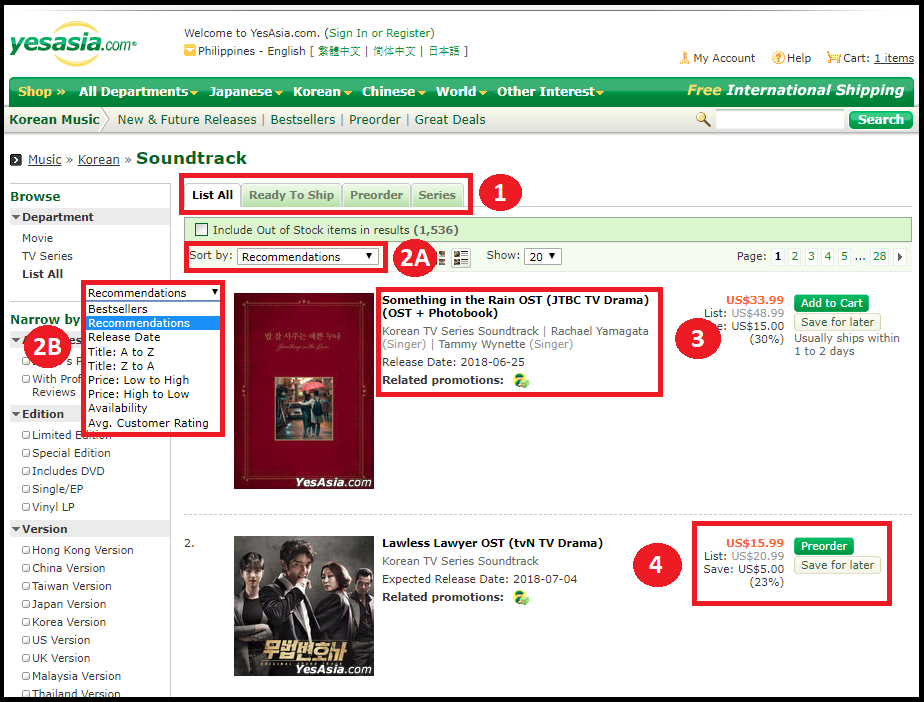
Task: Open Japanese shop menu
Action: point(246,92)
